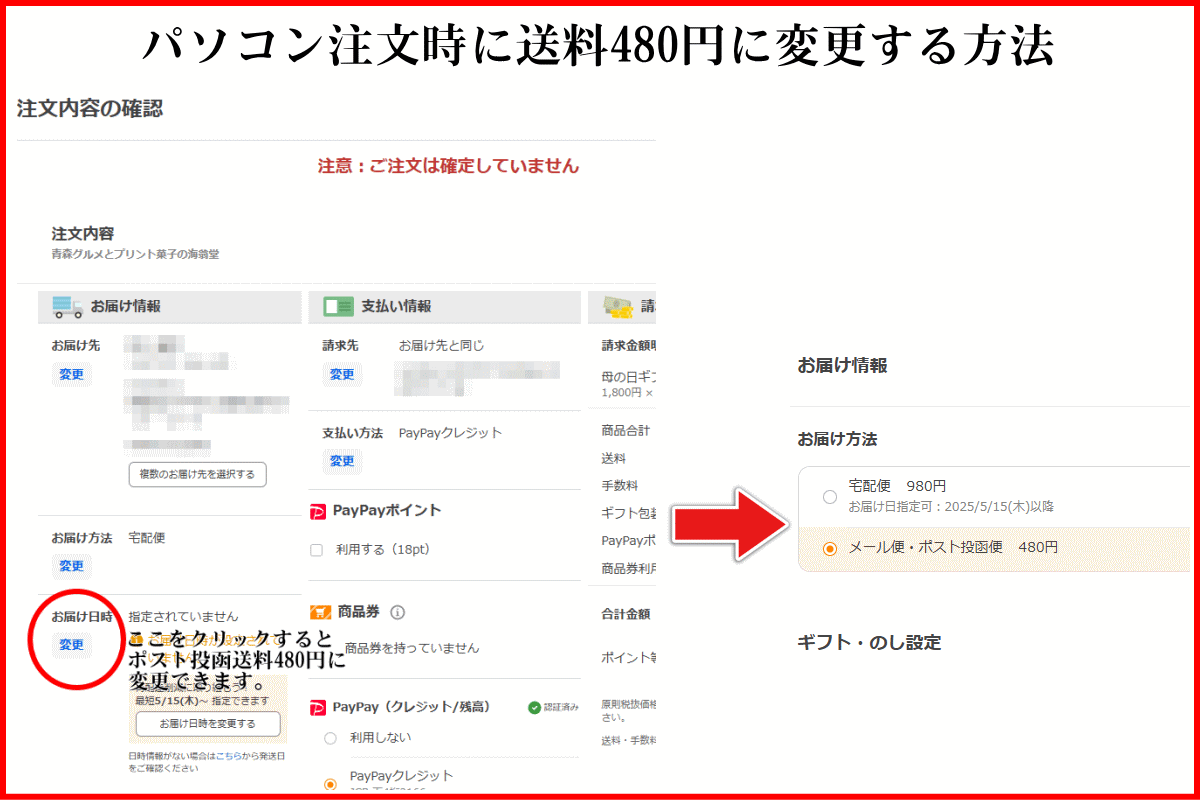Click 変更 under お届け方法
1200x800 pixels.
71,566
